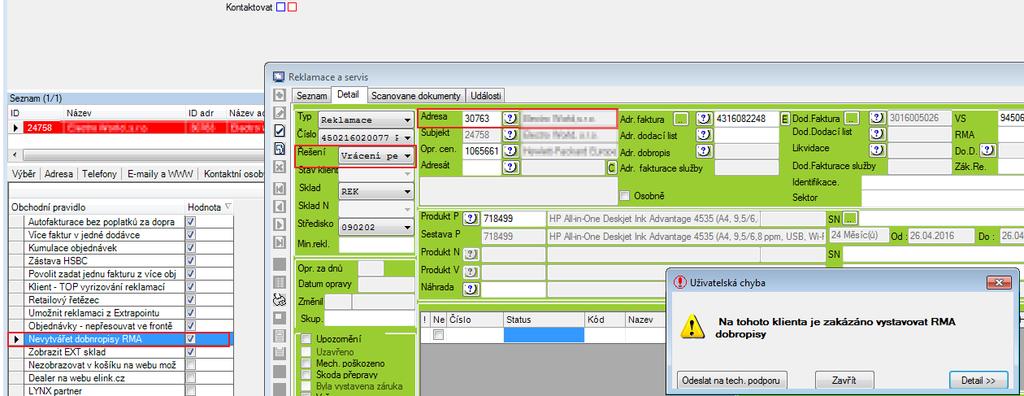Click the Adresa field containing 30763

point(483,119)
